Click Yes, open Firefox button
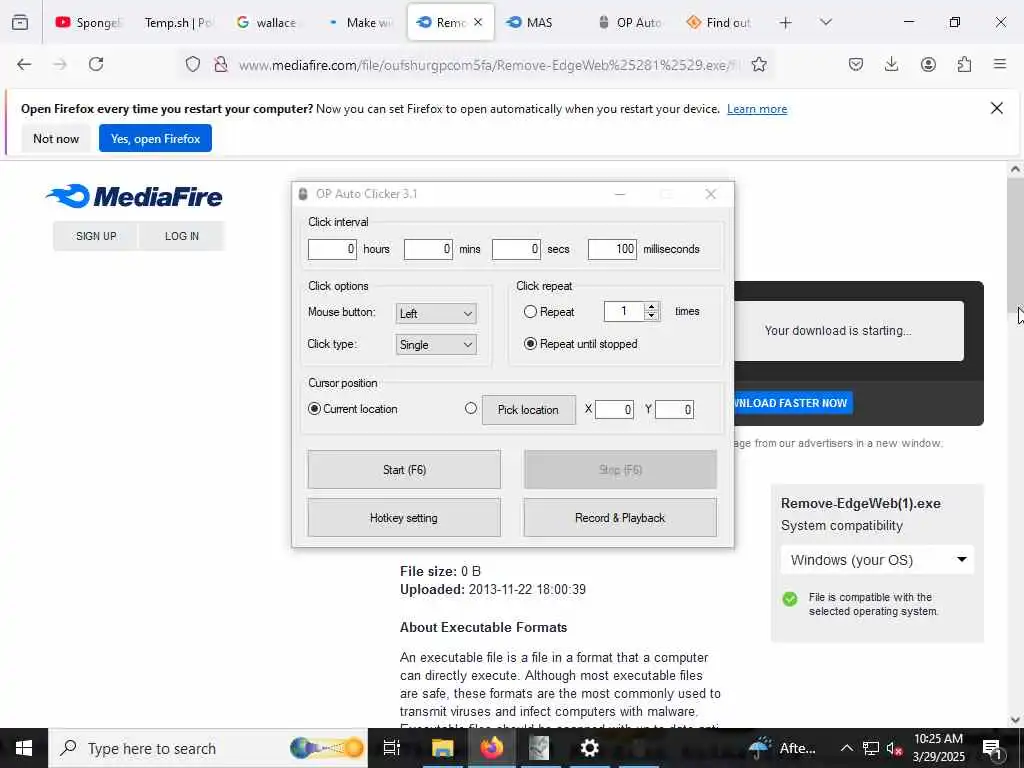 155,138
